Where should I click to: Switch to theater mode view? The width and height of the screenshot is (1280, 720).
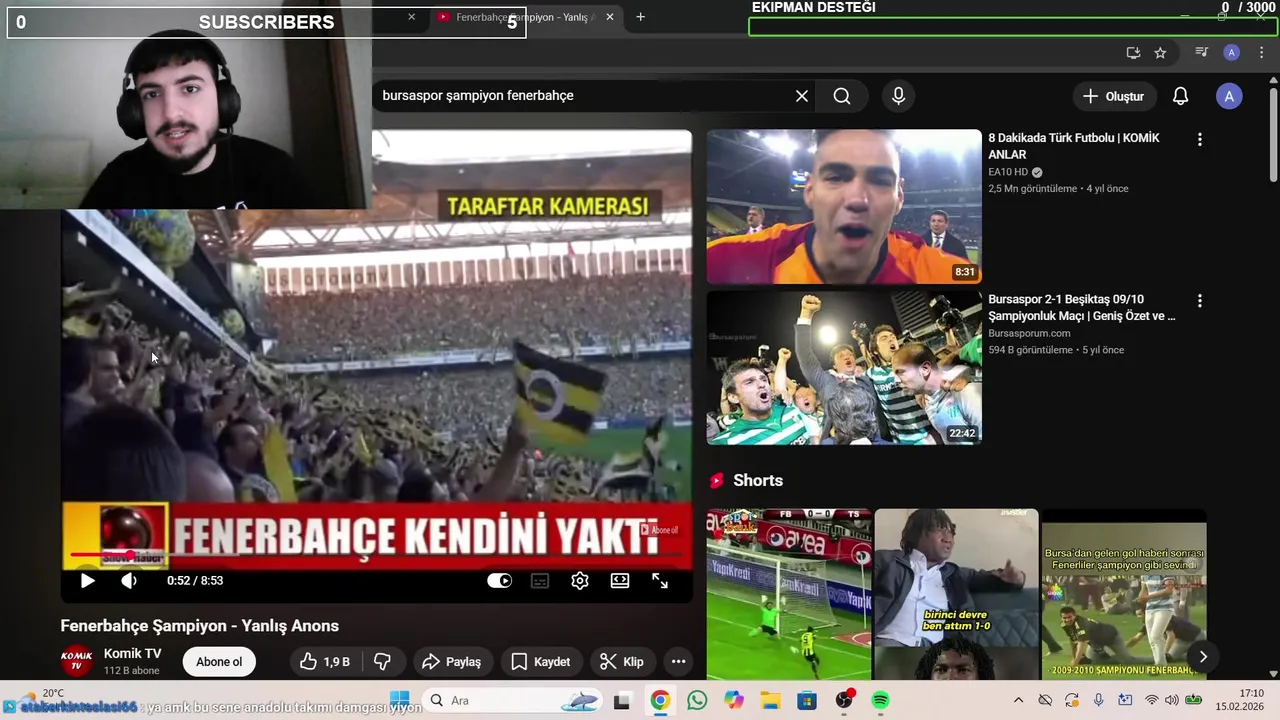tap(620, 581)
